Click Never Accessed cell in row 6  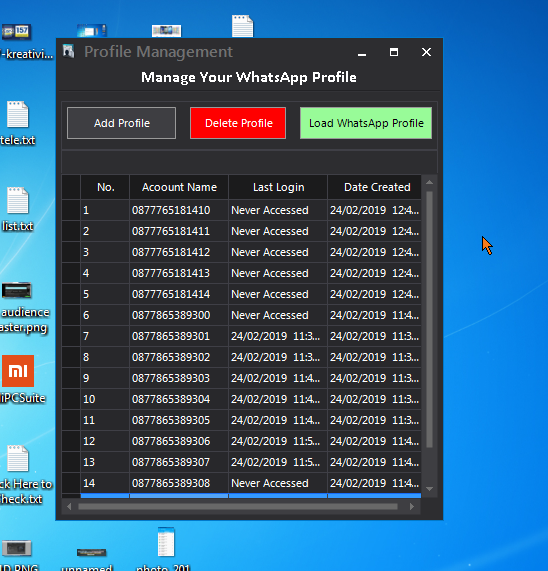click(x=278, y=315)
